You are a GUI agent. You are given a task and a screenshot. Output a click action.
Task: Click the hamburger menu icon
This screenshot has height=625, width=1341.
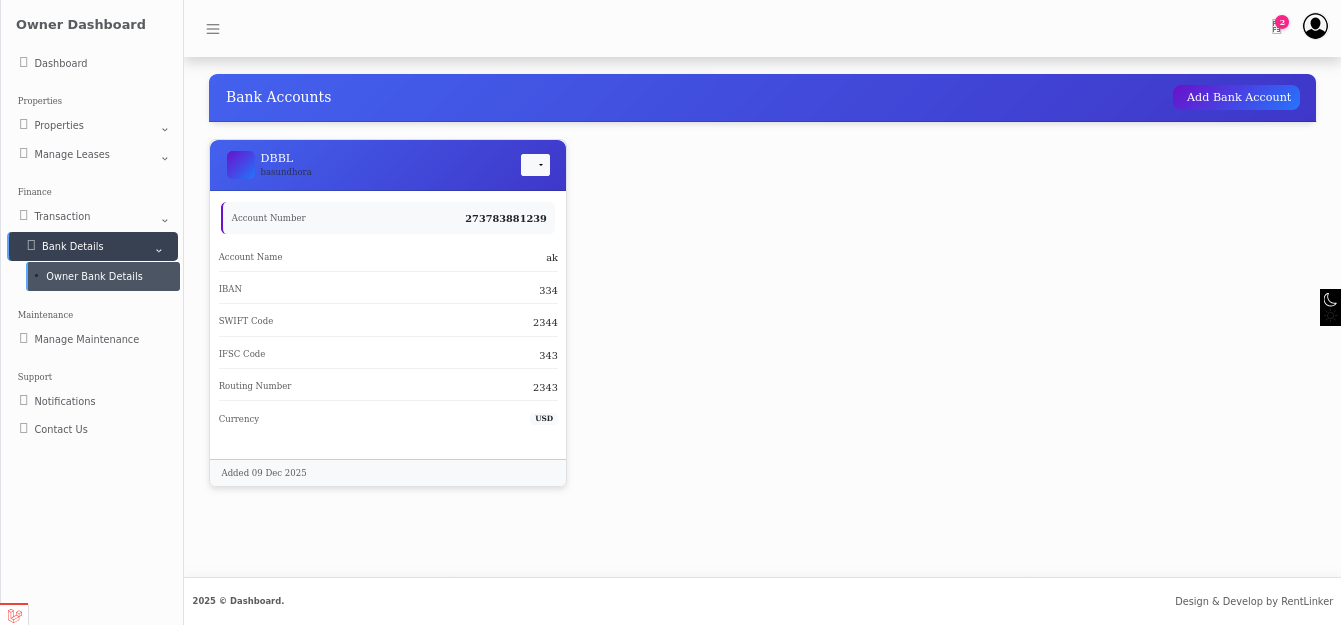pos(213,29)
